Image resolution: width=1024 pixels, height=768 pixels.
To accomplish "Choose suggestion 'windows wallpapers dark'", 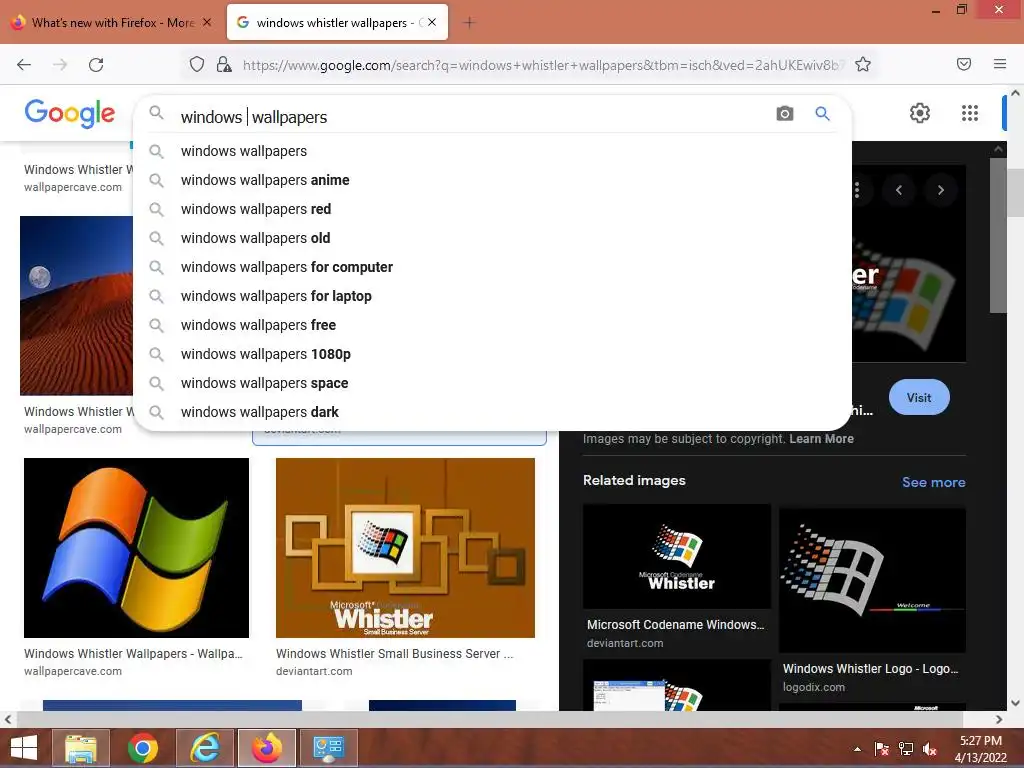I will 492,412.
